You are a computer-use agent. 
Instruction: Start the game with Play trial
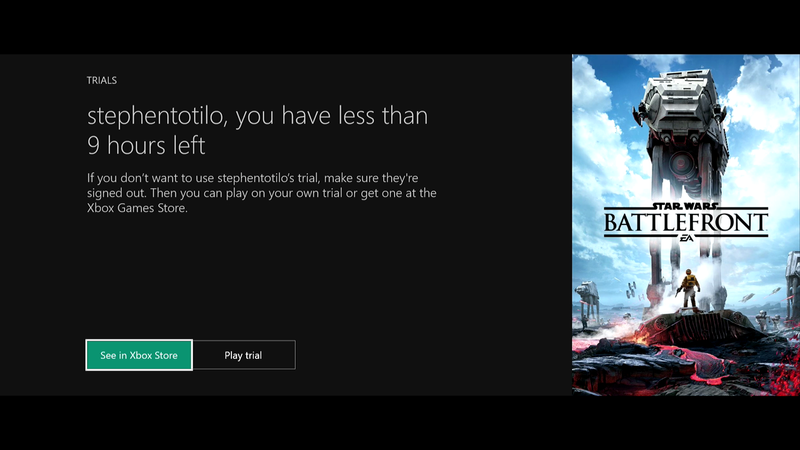click(x=244, y=355)
